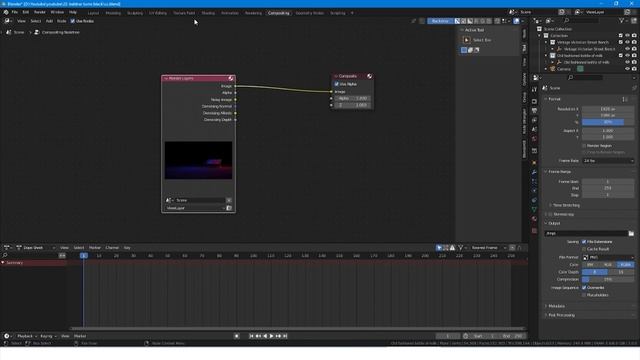Enable the Placeholders checkbox
640x360 pixels.
click(584, 295)
